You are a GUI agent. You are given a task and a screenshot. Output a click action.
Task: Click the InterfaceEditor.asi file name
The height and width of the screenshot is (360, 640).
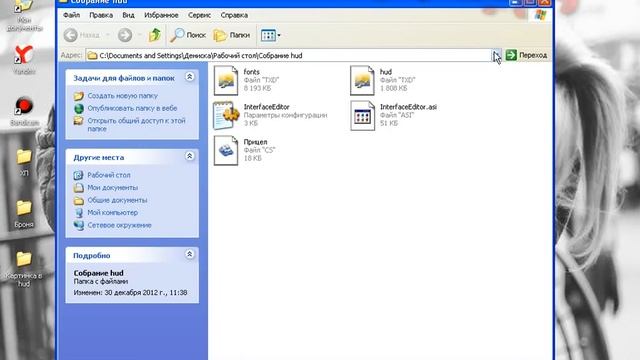coord(408,107)
